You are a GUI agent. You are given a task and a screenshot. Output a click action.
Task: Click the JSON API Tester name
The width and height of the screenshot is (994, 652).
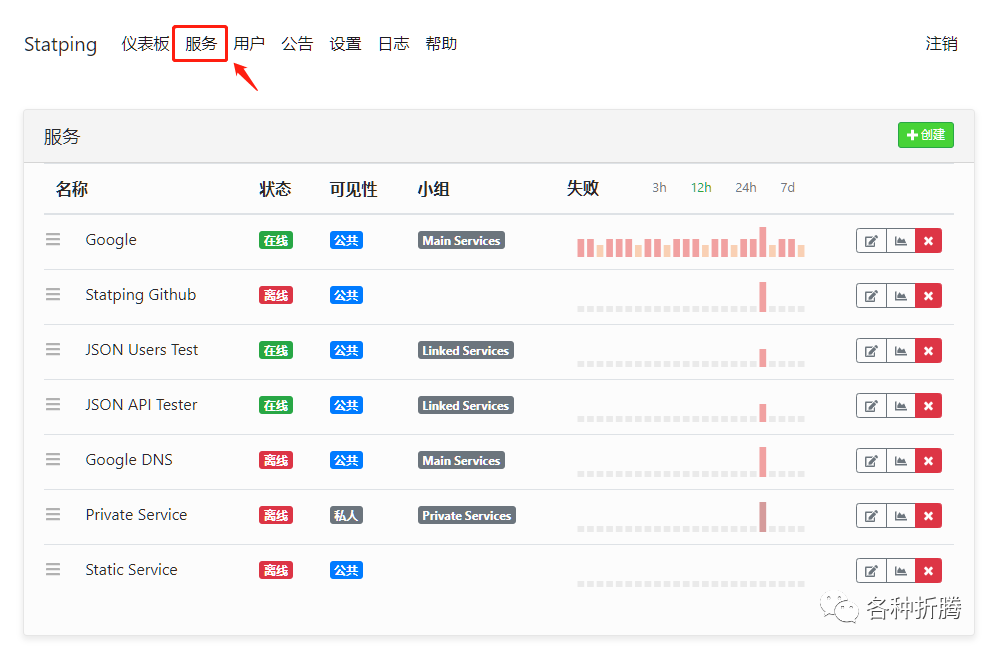pos(141,405)
